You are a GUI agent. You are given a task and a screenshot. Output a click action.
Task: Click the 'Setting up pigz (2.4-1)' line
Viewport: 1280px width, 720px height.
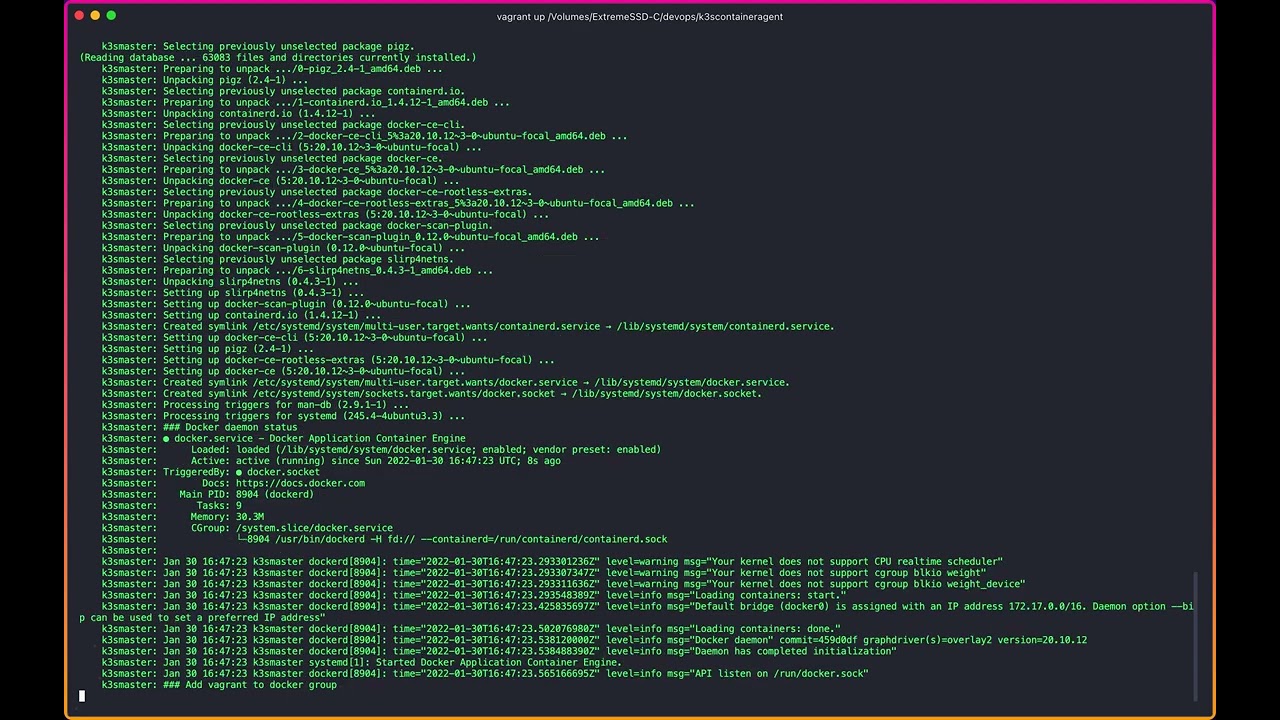[x=208, y=349]
